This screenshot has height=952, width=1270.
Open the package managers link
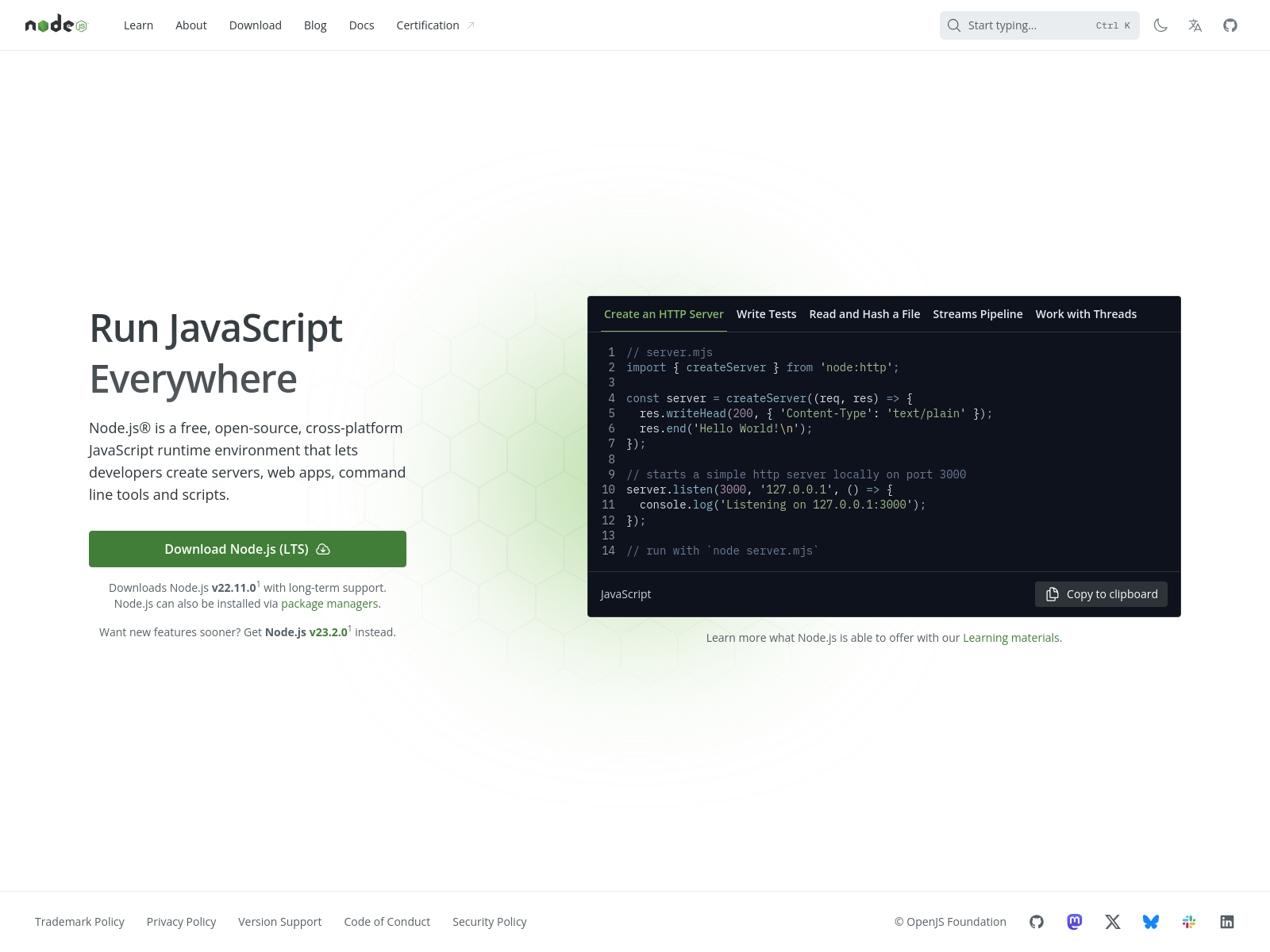tap(329, 604)
